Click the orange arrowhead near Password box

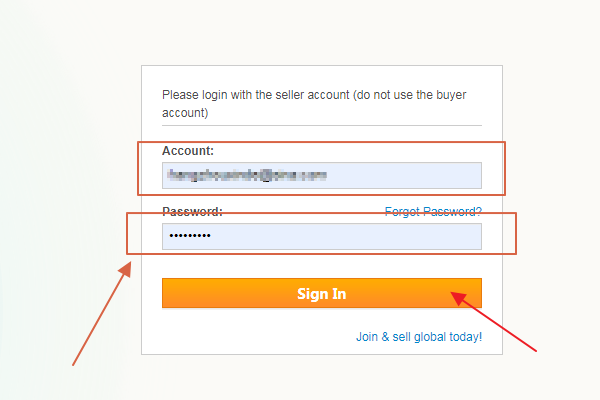[125, 269]
